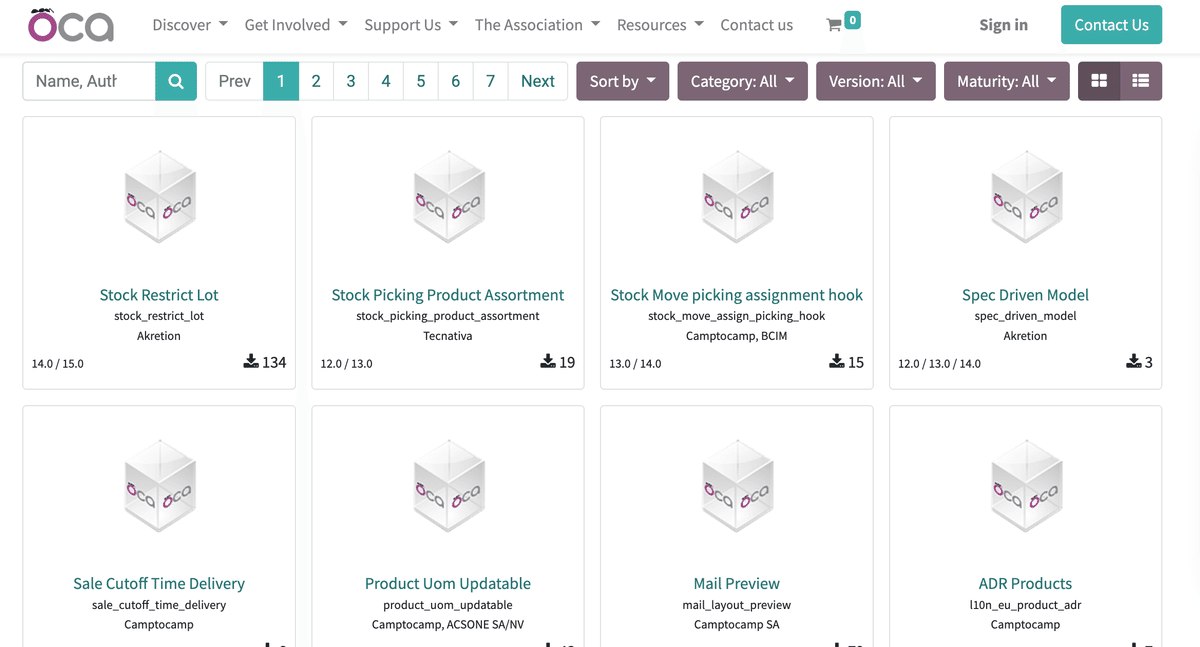
Task: Click Product Uom Updatable box icon
Action: pyautogui.click(x=448, y=485)
